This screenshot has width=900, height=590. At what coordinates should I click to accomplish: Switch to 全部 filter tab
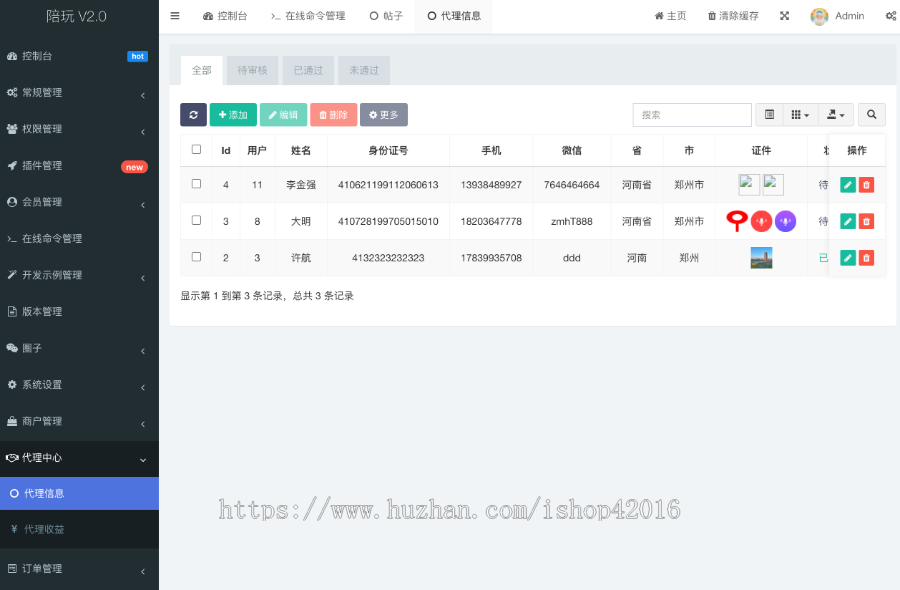tap(201, 71)
